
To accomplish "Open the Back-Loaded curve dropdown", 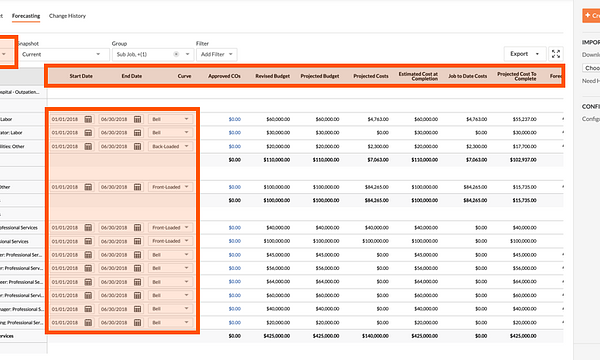I will tap(170, 147).
